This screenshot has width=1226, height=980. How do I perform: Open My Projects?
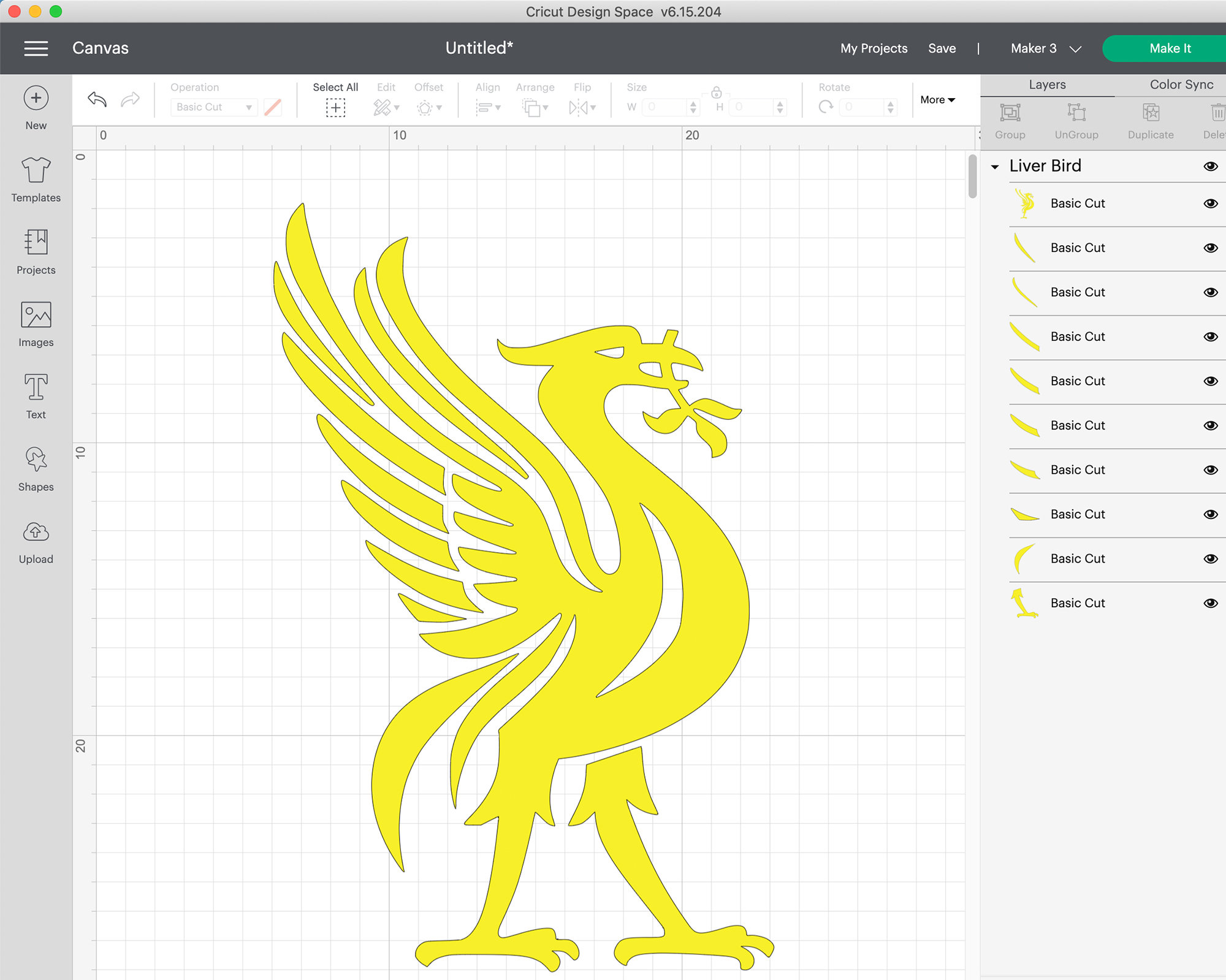pyautogui.click(x=874, y=48)
